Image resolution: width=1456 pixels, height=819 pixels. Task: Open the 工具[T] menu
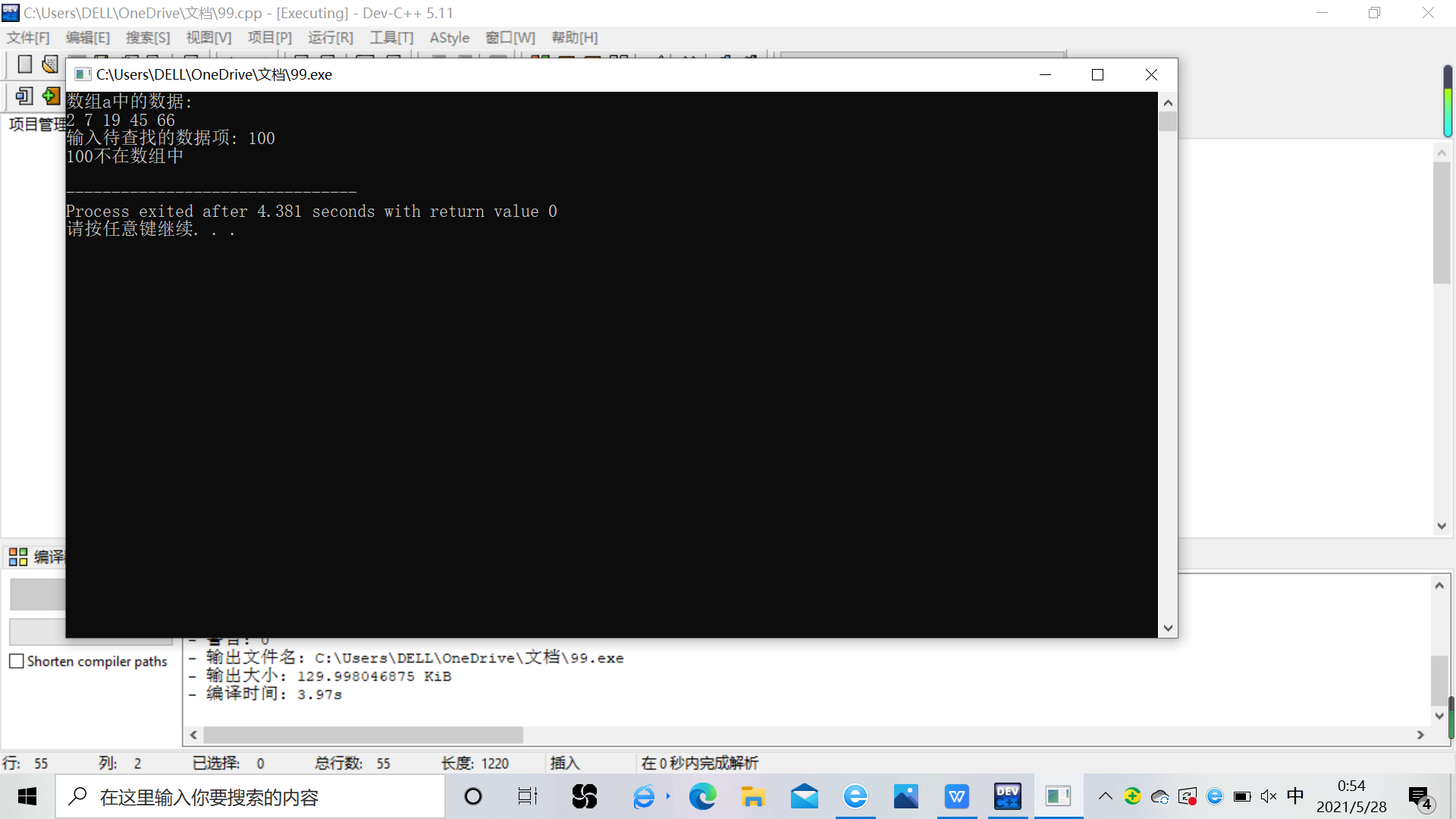(391, 37)
